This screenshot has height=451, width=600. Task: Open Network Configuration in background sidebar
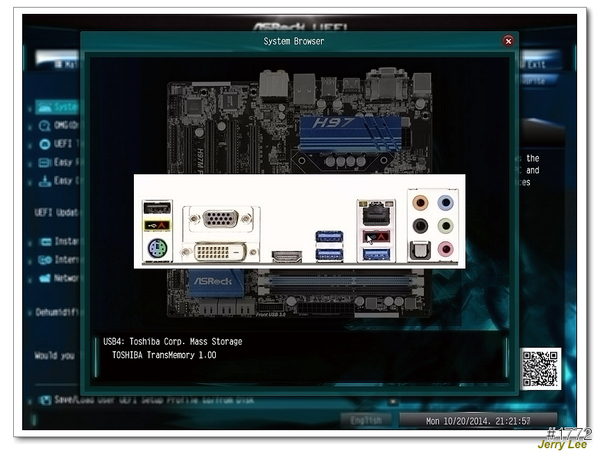click(x=59, y=278)
